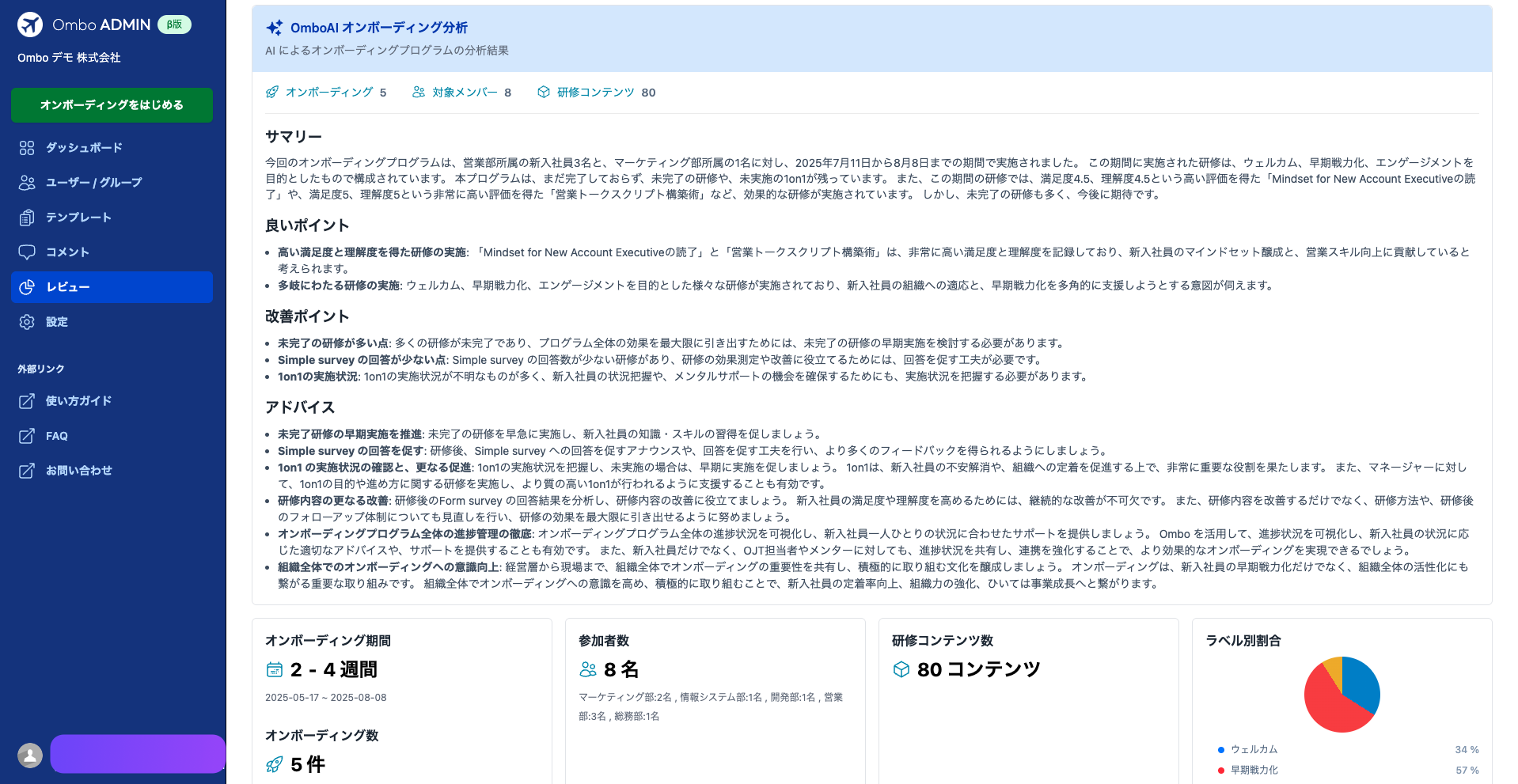Click the サマリー section heading
1518x784 pixels.
coord(294,137)
